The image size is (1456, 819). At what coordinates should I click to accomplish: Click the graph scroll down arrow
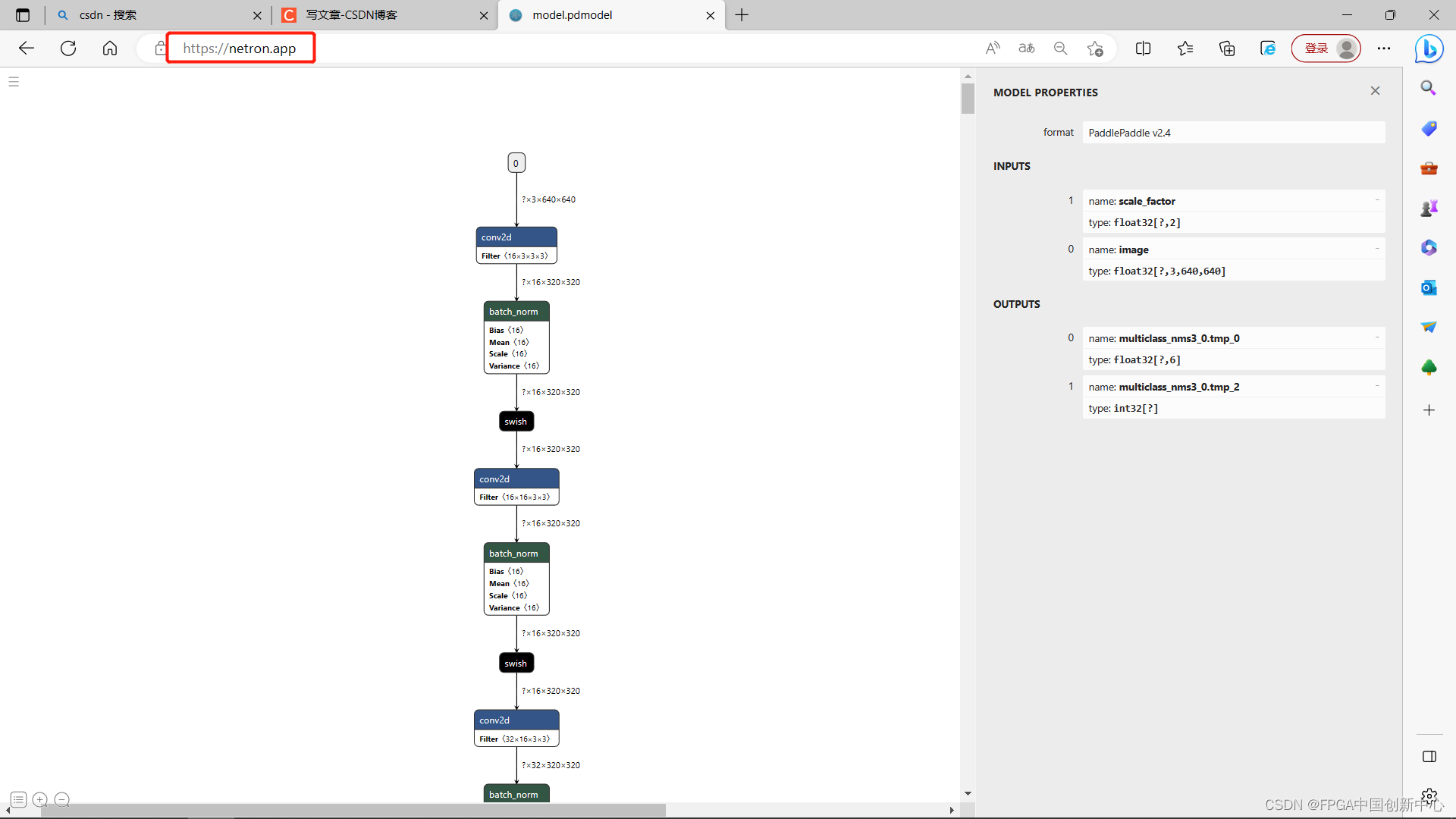[x=968, y=793]
